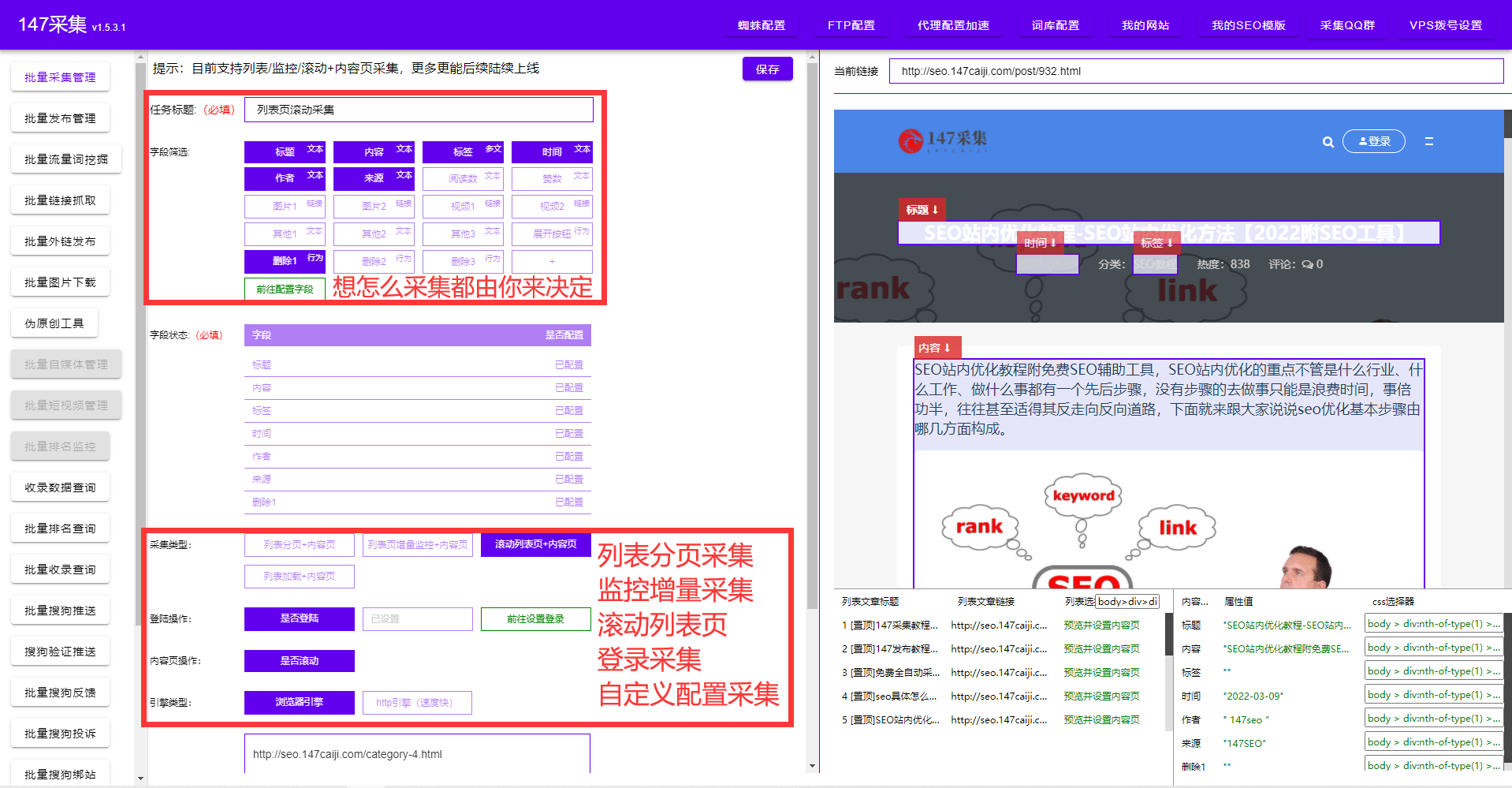The width and height of the screenshot is (1512, 788).
Task: Add a new field with the plus button
Action: (552, 261)
